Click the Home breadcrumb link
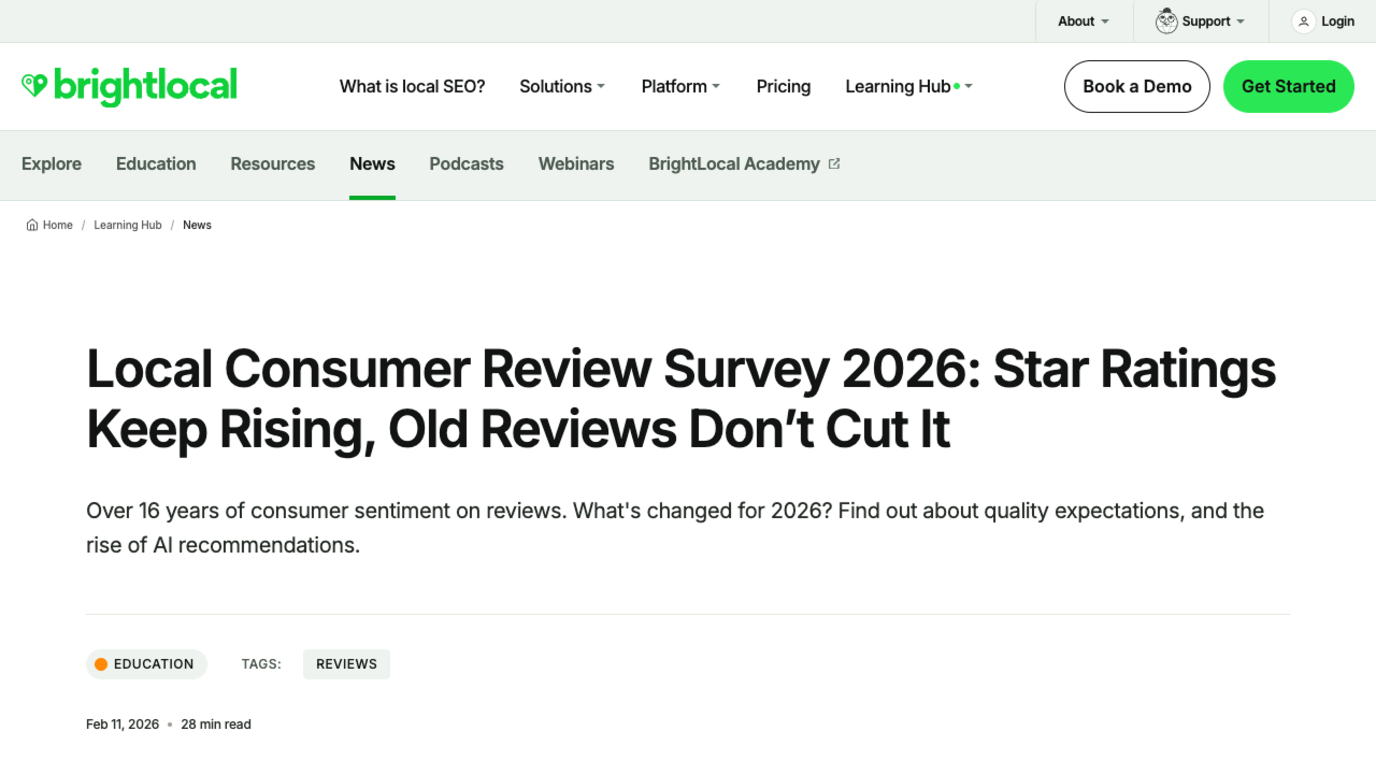Image resolution: width=1376 pixels, height=768 pixels. tap(57, 225)
